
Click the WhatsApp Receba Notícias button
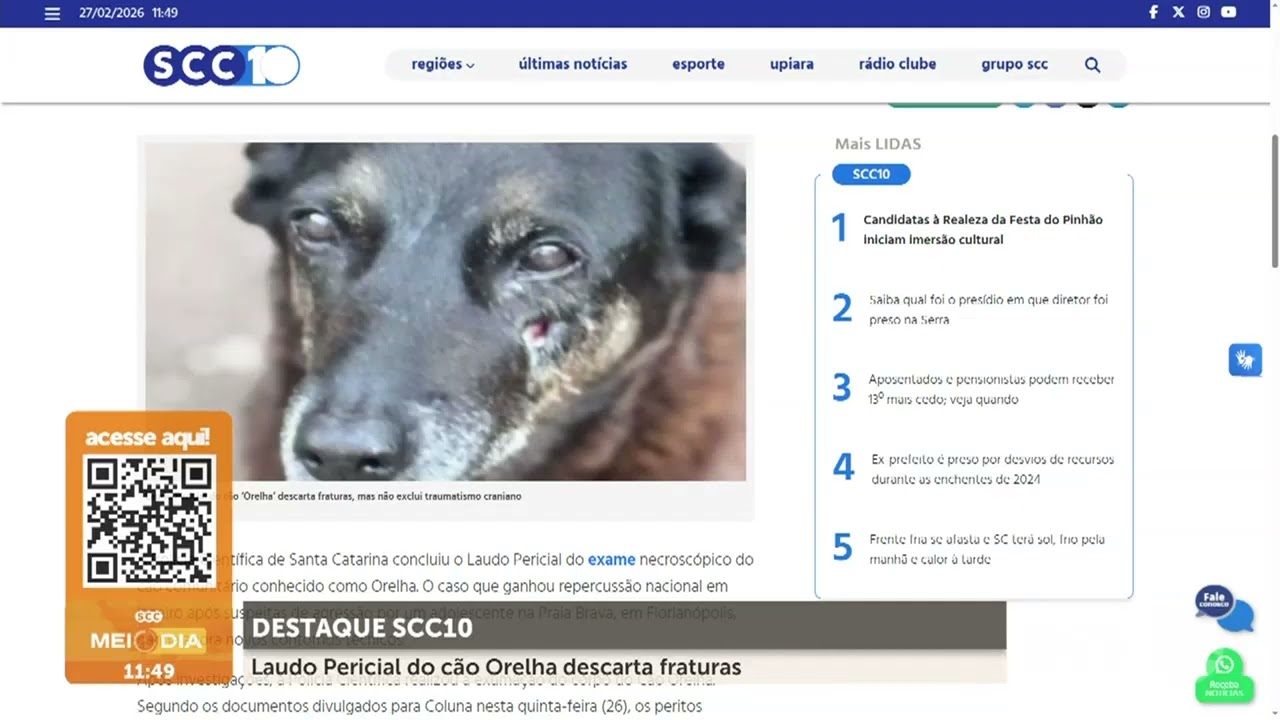pos(1224,676)
